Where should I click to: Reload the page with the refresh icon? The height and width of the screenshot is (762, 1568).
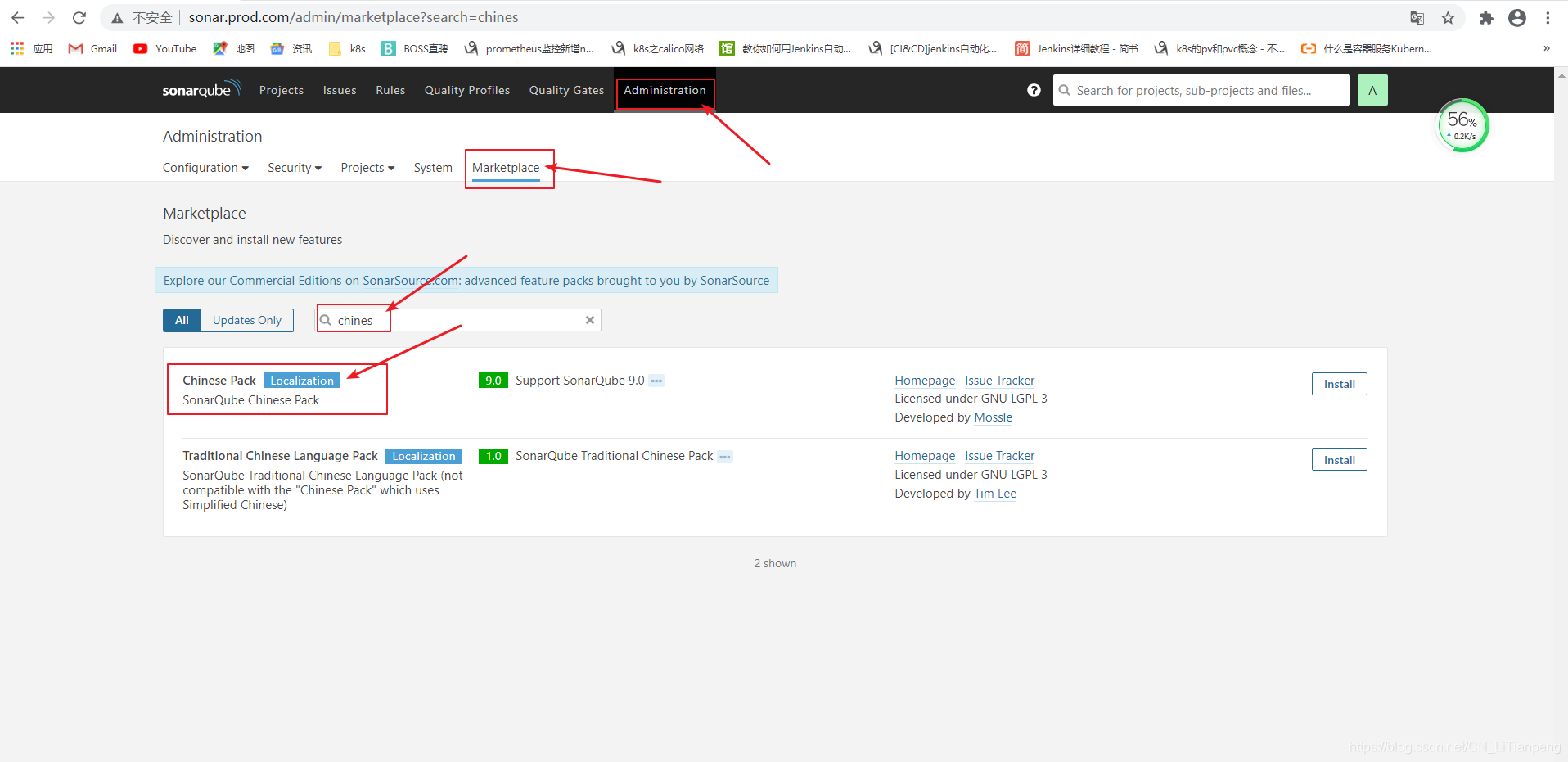point(79,17)
